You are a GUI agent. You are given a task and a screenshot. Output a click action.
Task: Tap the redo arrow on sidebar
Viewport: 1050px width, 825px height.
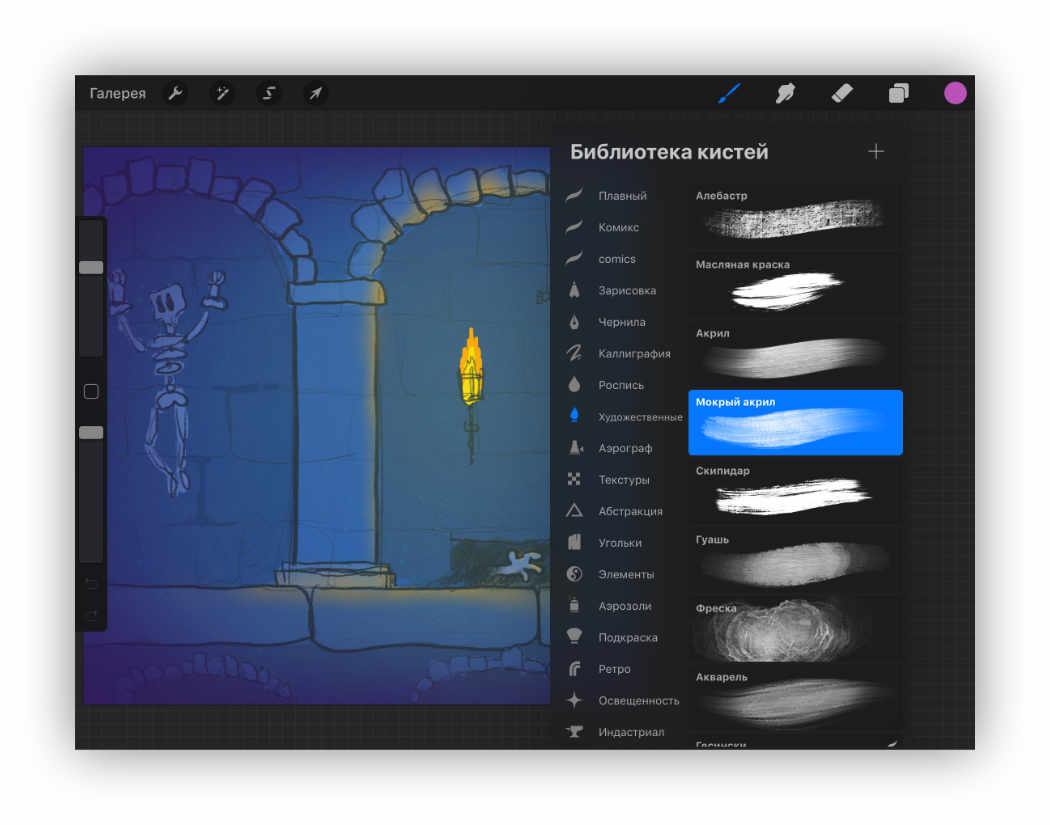pyautogui.click(x=92, y=615)
